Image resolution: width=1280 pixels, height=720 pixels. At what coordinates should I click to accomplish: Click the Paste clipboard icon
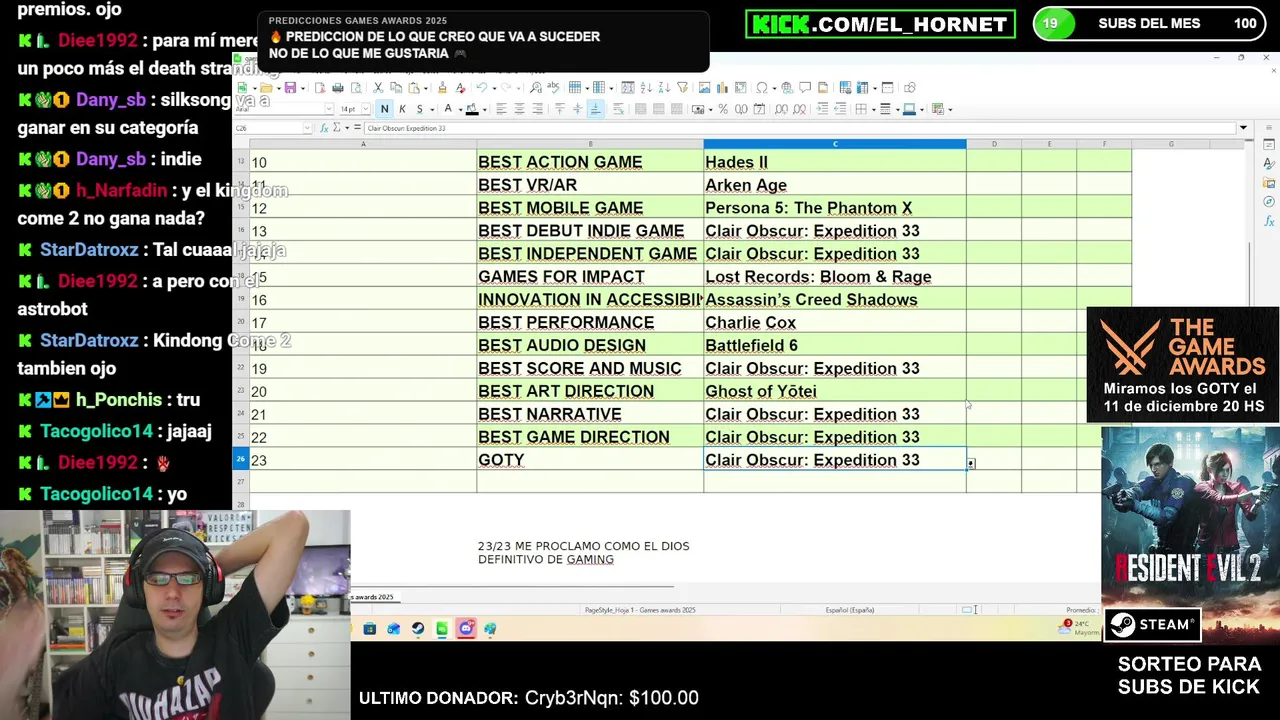(x=413, y=88)
